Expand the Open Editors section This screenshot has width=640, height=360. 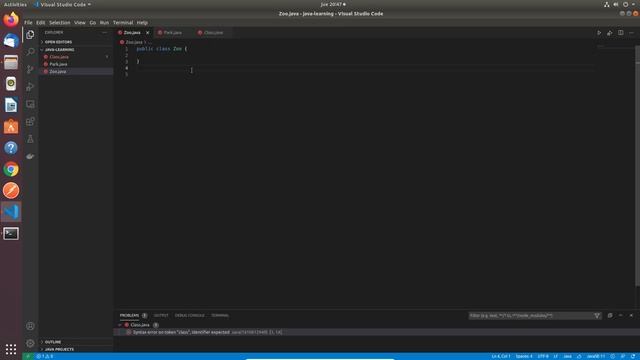[x=58, y=42]
